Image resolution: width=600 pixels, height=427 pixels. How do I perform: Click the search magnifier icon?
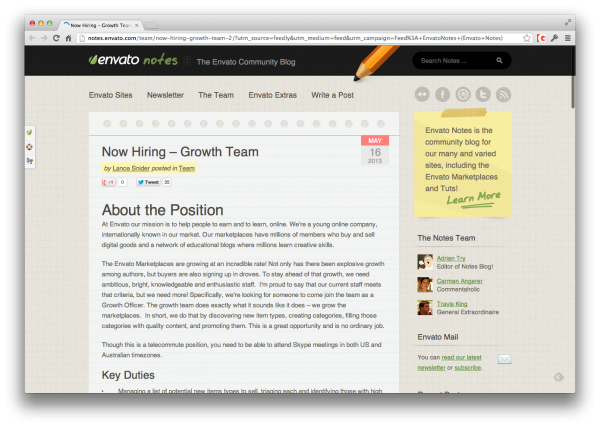coord(499,60)
